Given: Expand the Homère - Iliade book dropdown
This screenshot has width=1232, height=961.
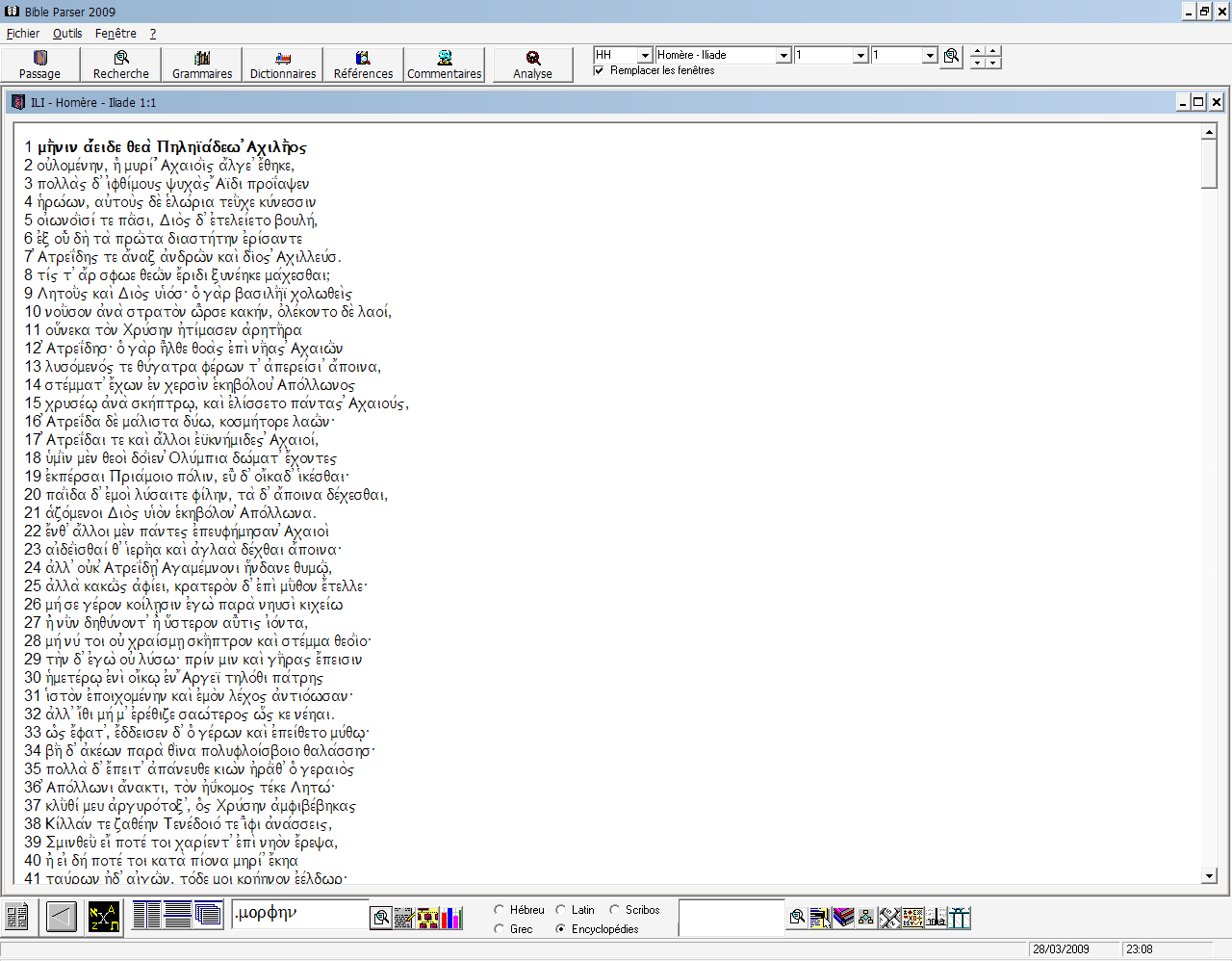Looking at the screenshot, I should click(x=783, y=56).
